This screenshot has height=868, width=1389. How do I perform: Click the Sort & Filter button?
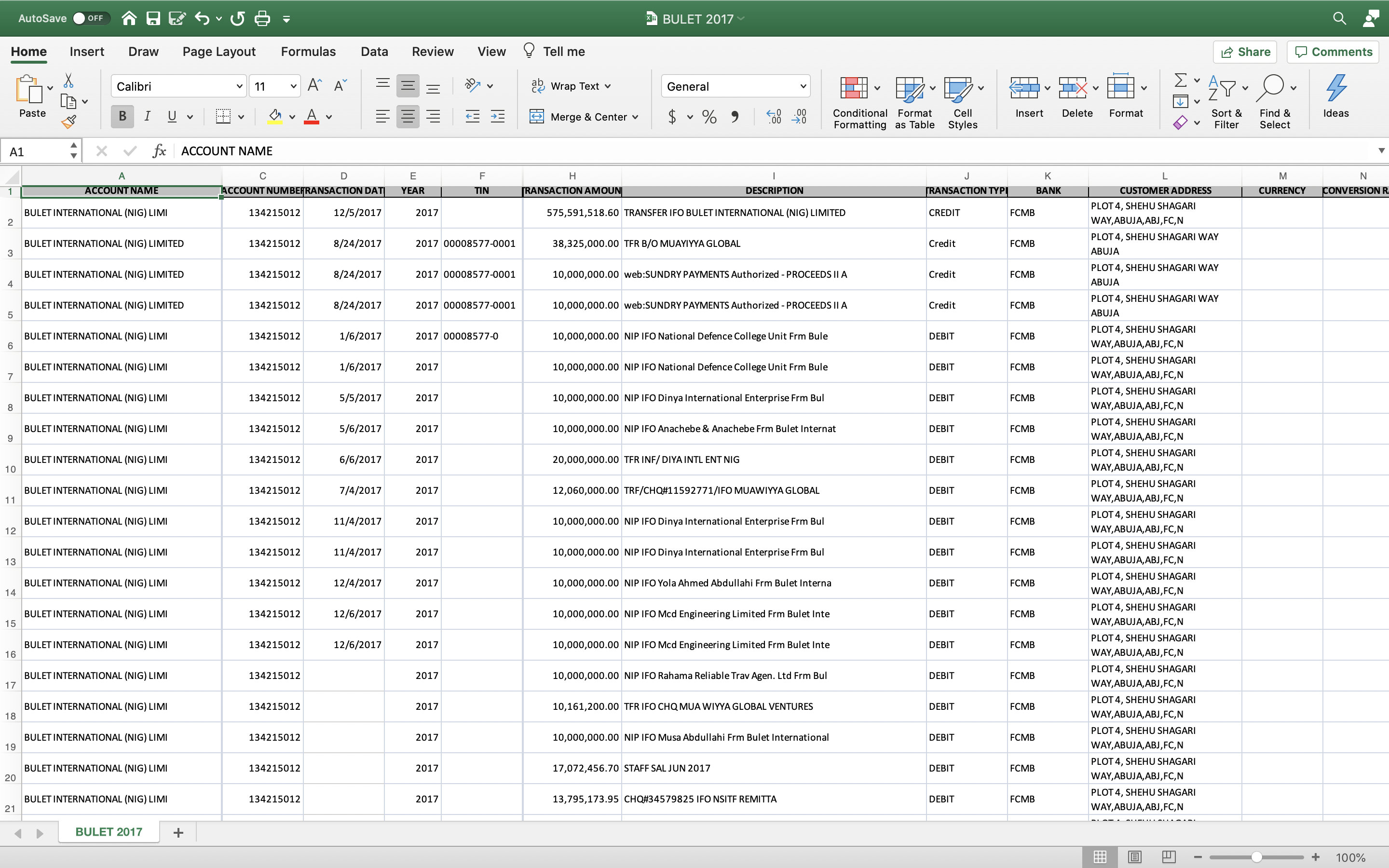1226,102
